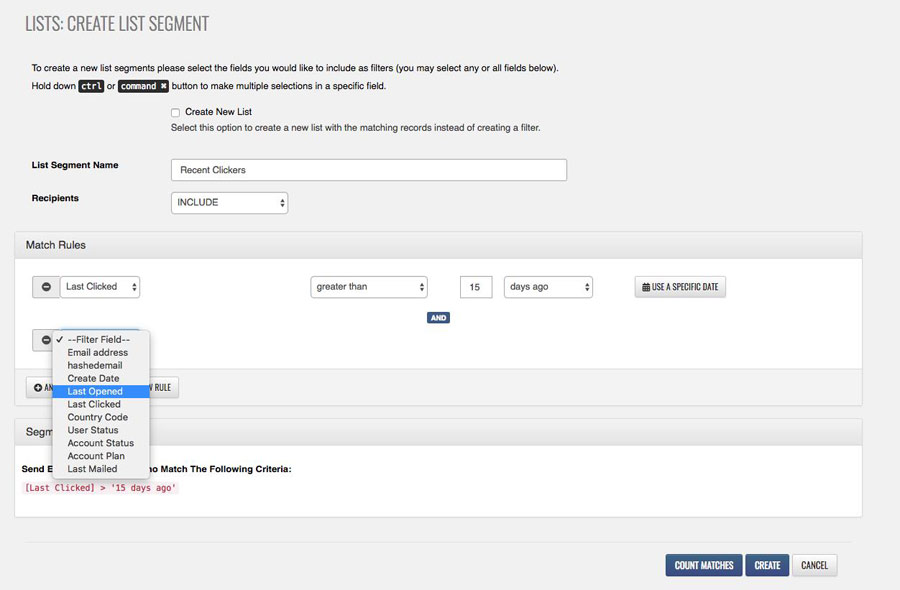Click the minus icon beside Last Clicked rule

(46, 287)
